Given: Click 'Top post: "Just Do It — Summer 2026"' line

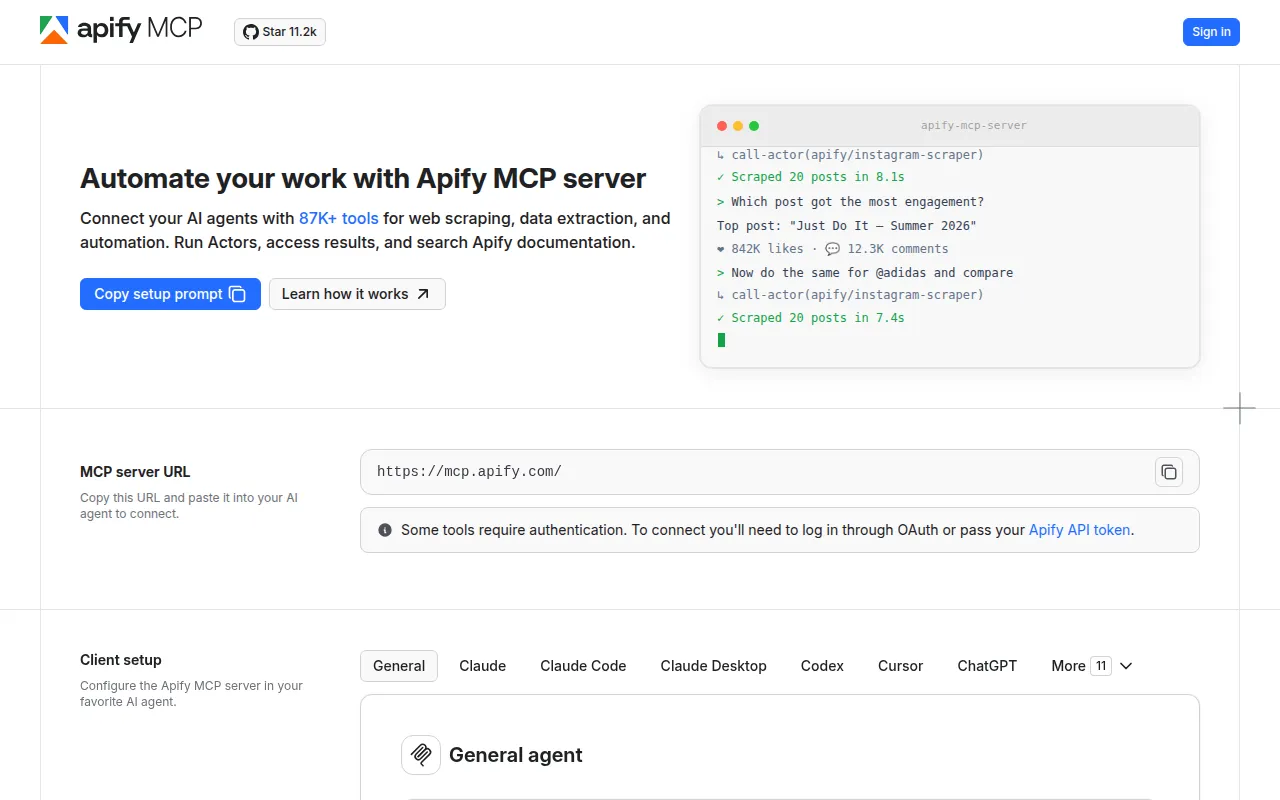Looking at the screenshot, I should 847,226.
